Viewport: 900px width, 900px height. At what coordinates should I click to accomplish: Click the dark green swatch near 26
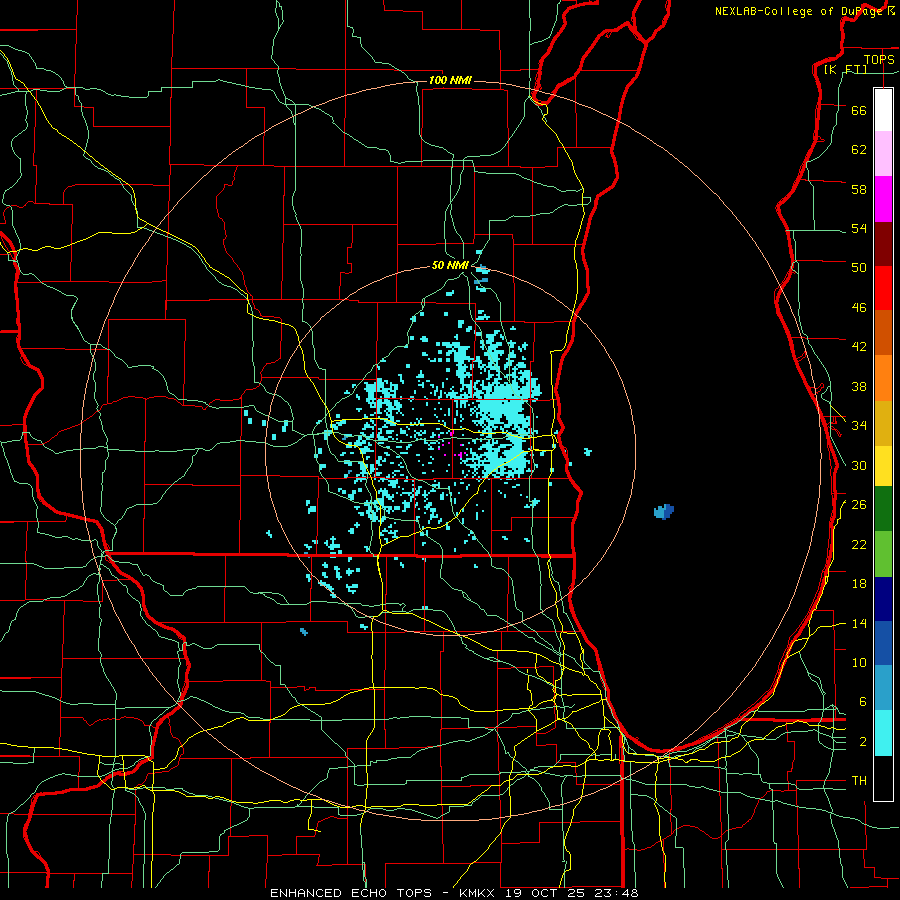pos(883,509)
